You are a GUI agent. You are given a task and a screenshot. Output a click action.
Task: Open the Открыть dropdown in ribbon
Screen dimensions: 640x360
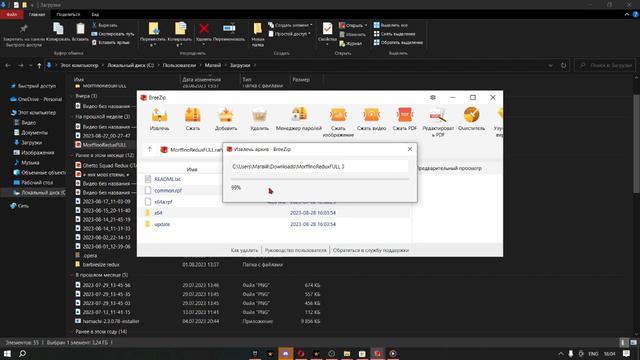pyautogui.click(x=353, y=25)
